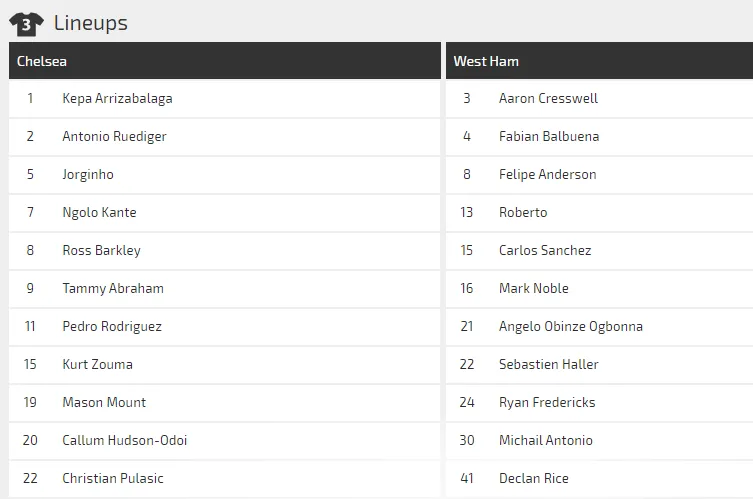This screenshot has height=499, width=753.
Task: Click the jersey icon beside Lineups
Action: (x=26, y=23)
